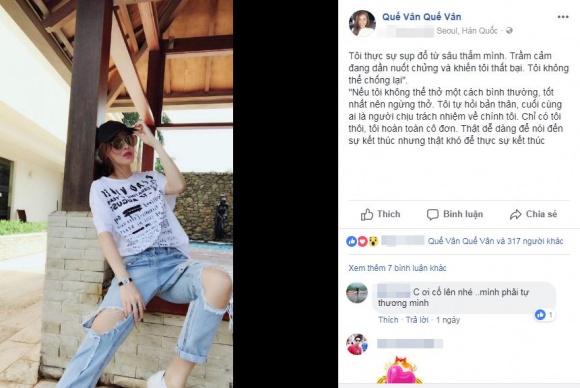Viewport: 580px width, 388px height.
Task: Open Quế Vân Quế Vân profile avatar
Action: tap(362, 23)
